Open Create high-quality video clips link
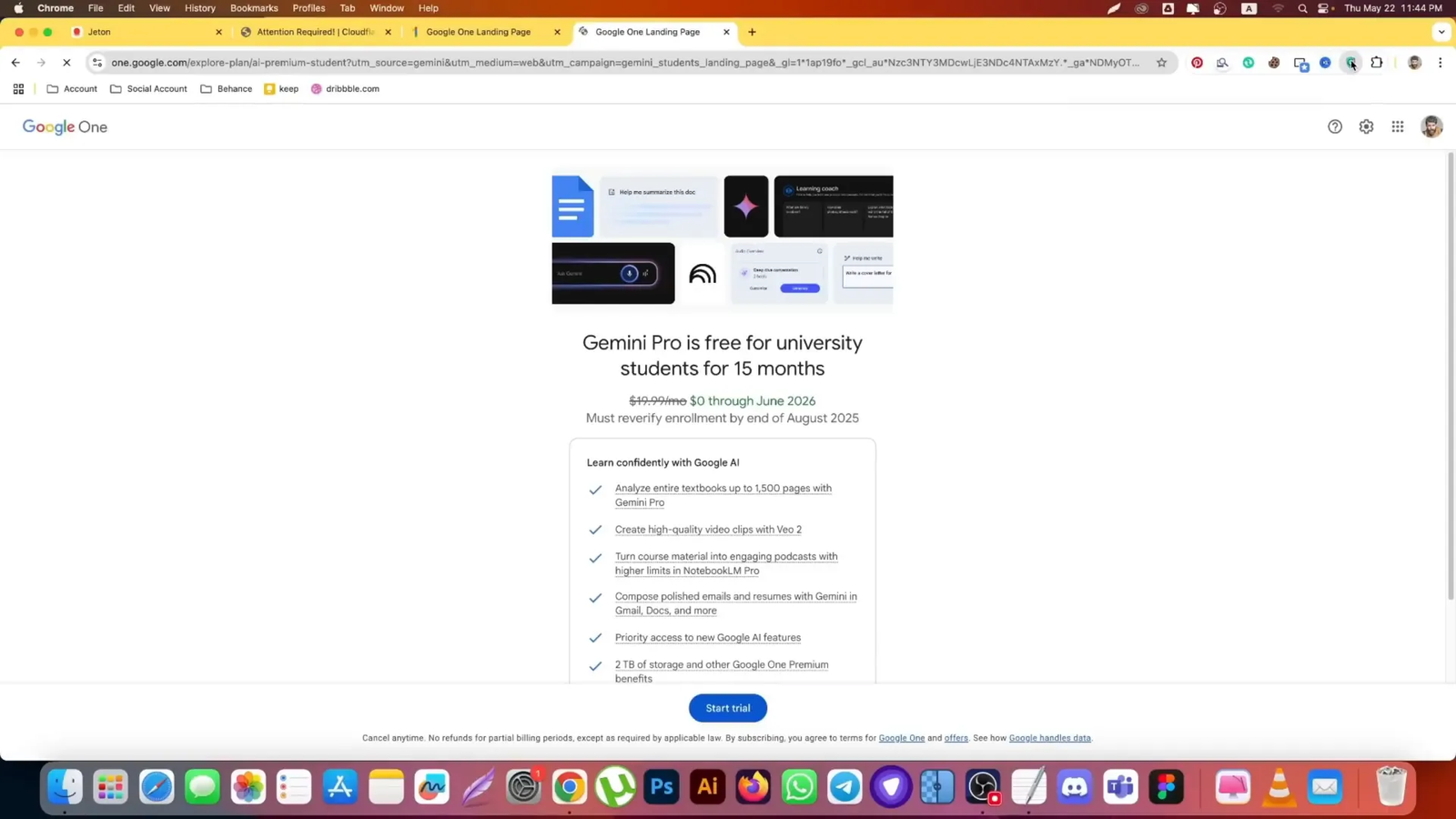 coord(708,530)
